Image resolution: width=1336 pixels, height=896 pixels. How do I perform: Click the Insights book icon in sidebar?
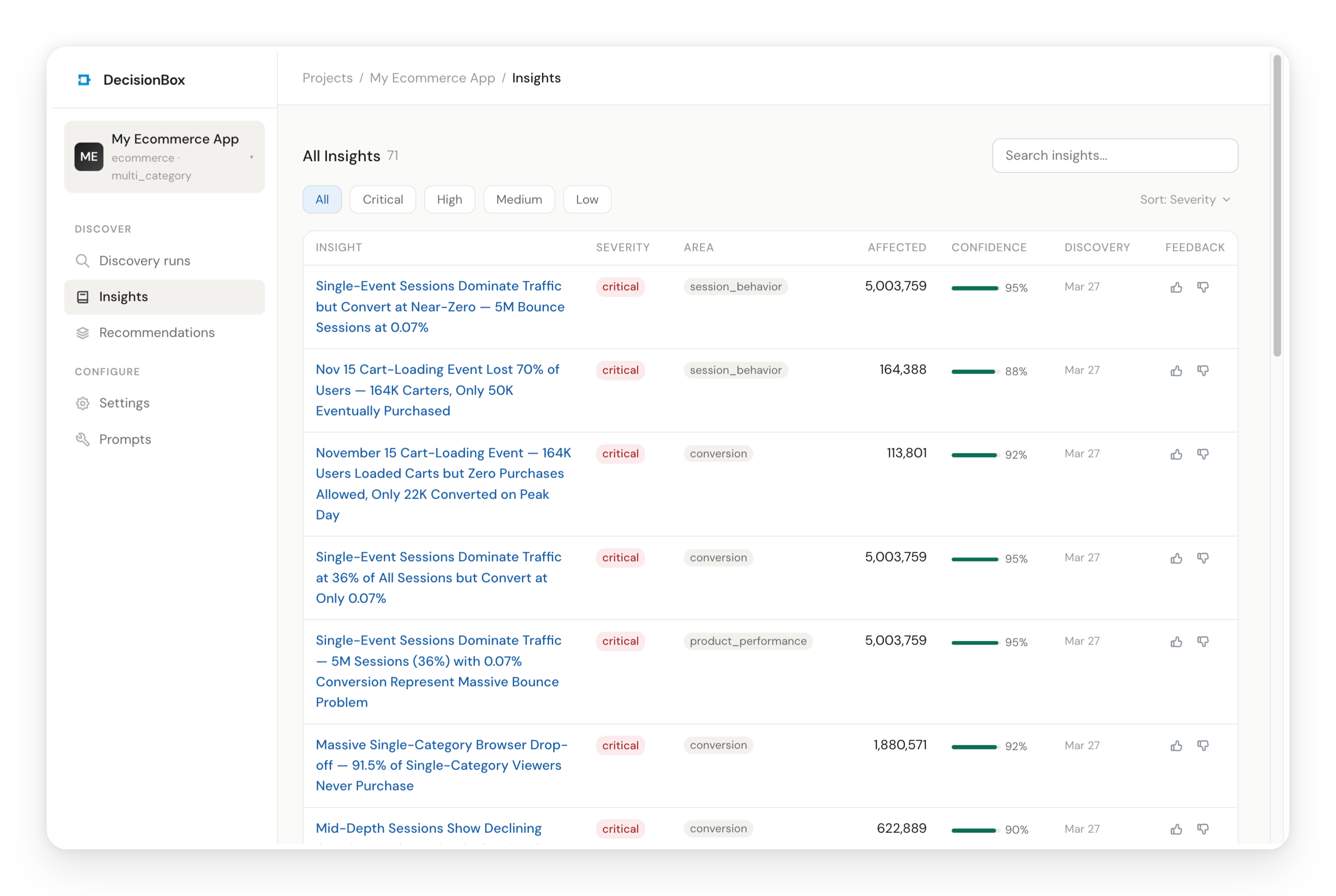(82, 297)
